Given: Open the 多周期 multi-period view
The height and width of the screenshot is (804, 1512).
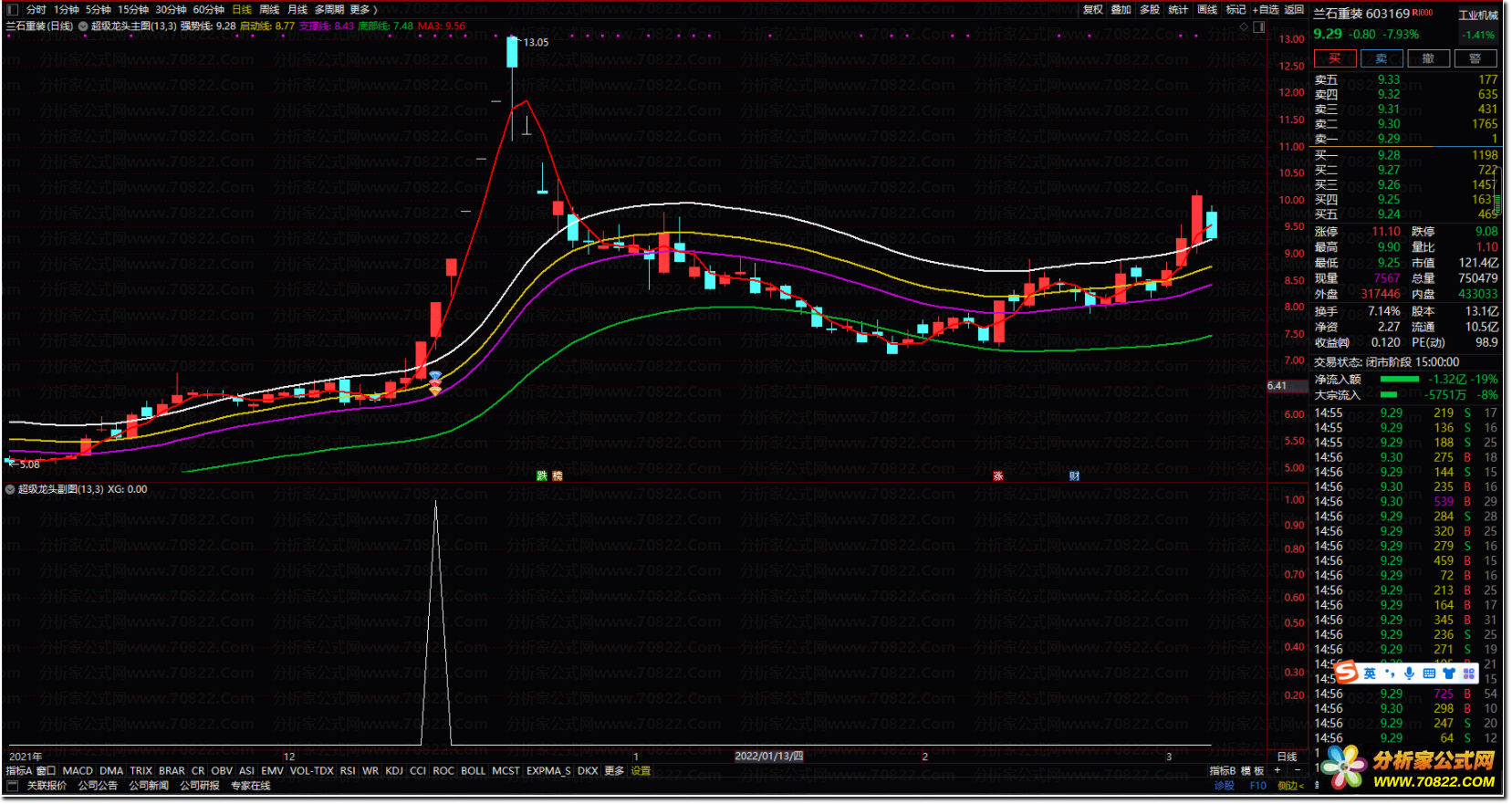Looking at the screenshot, I should [x=329, y=9].
